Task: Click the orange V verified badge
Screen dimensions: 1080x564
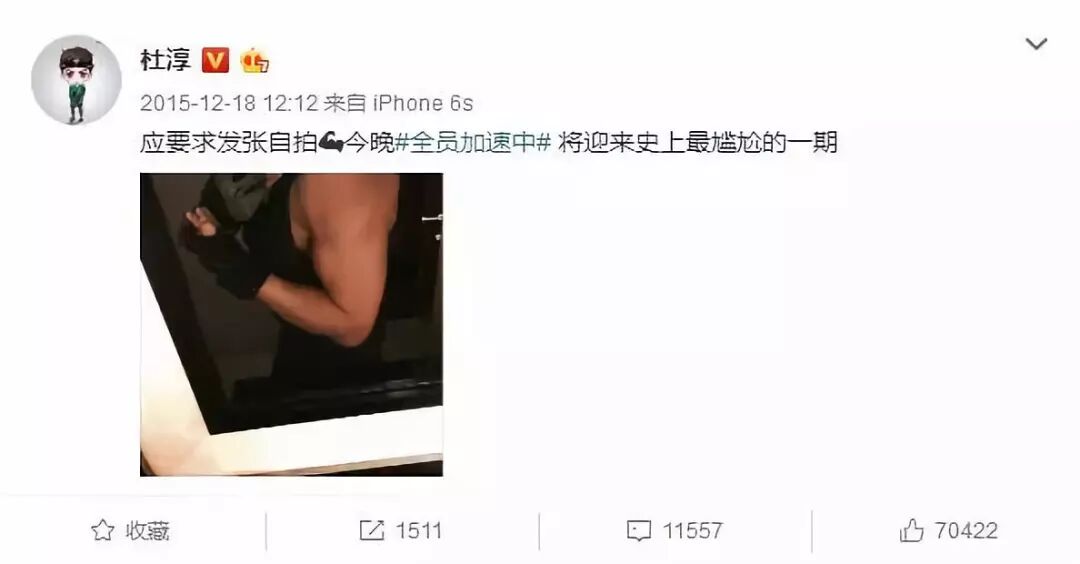Action: pyautogui.click(x=215, y=61)
